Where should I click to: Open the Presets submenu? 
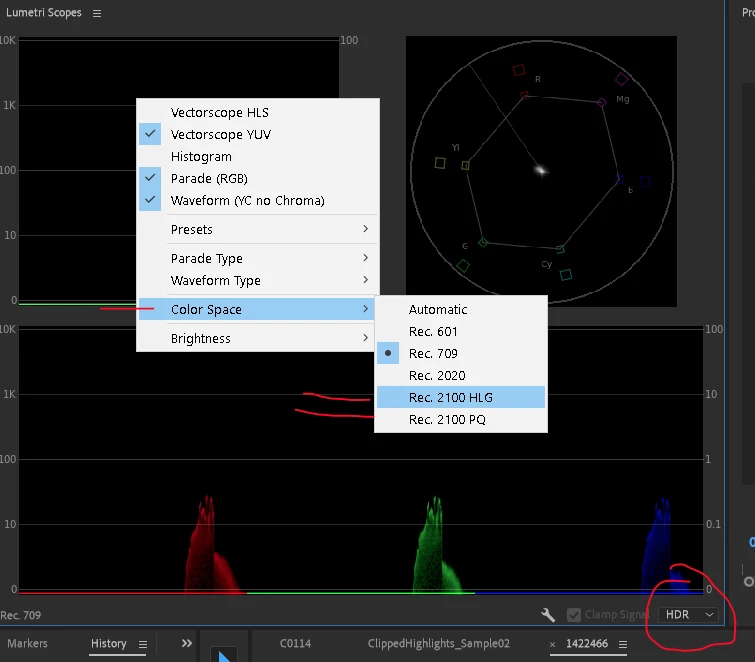pos(258,229)
